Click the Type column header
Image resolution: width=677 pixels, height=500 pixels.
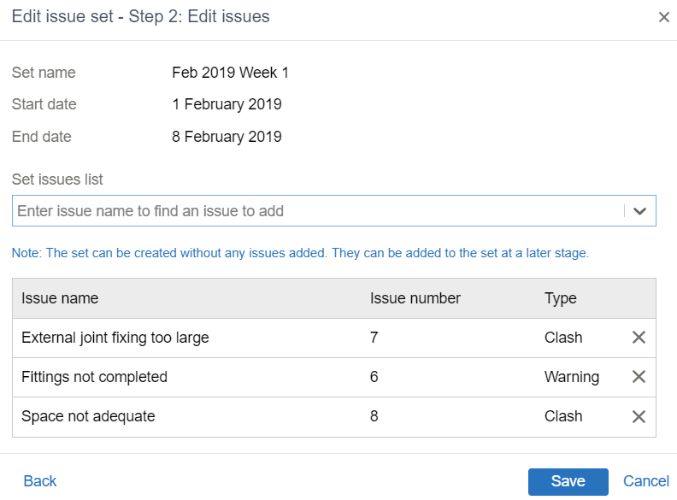pos(560,298)
